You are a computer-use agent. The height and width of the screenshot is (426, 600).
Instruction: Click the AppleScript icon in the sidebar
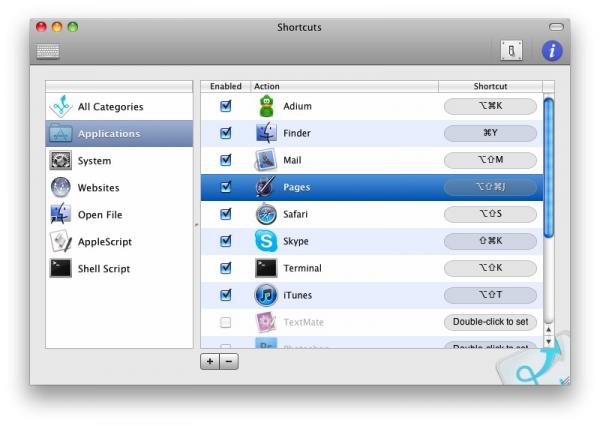60,241
